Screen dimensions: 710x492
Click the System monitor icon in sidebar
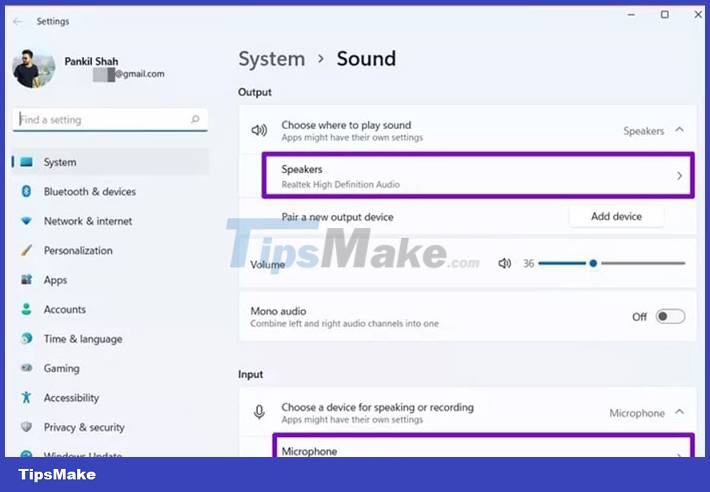coord(26,162)
